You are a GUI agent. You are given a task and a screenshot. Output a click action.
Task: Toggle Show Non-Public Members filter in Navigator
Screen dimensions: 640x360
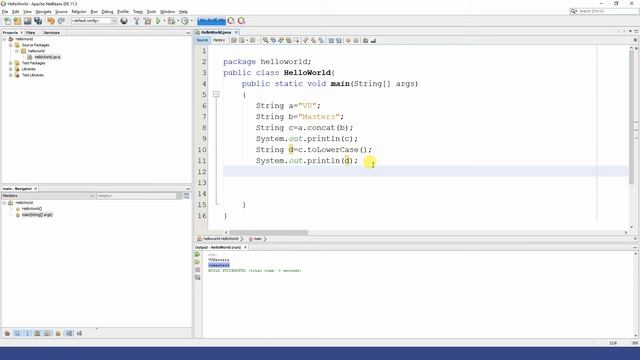[x=38, y=333]
